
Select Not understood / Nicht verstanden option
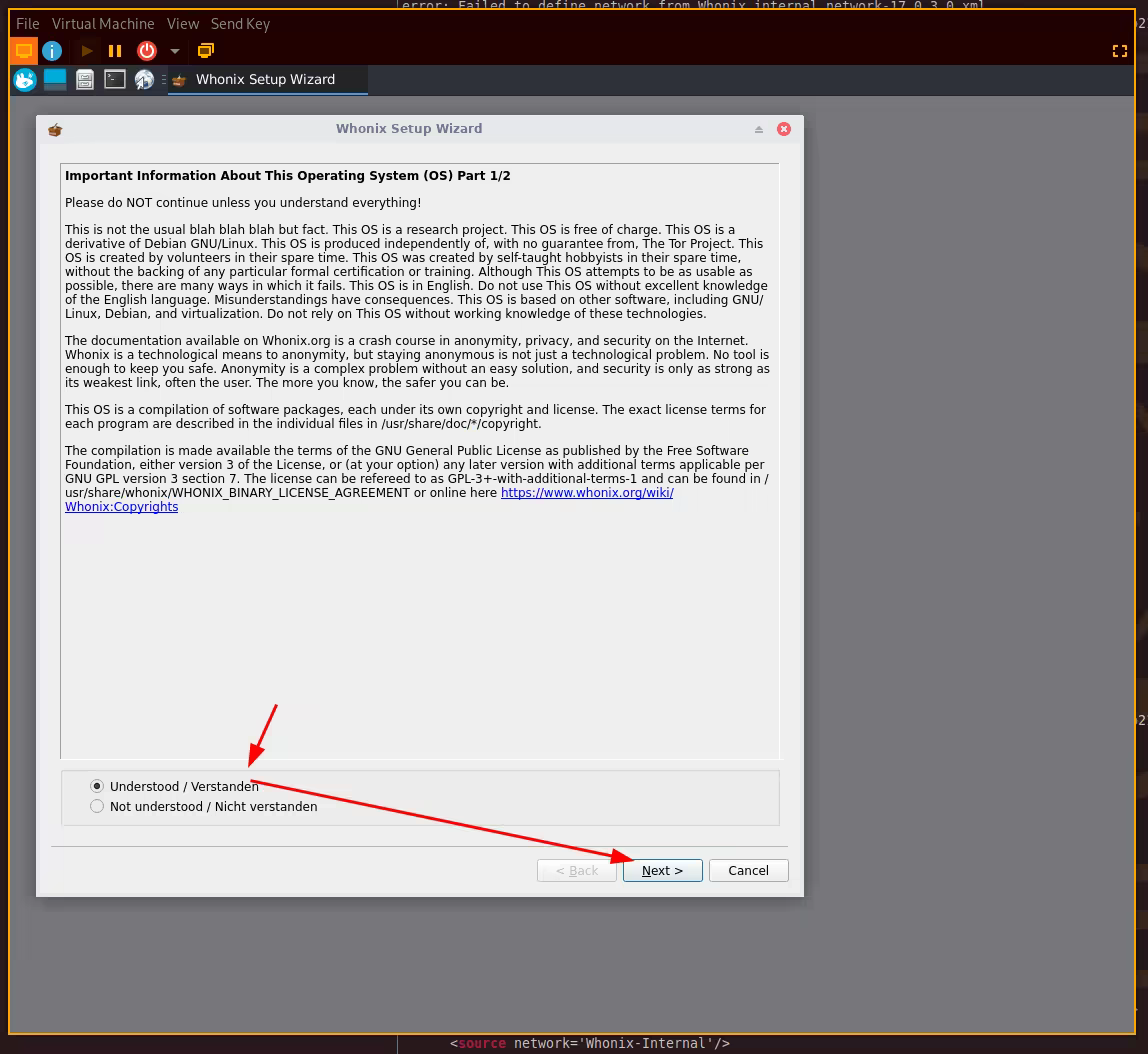pyautogui.click(x=97, y=807)
